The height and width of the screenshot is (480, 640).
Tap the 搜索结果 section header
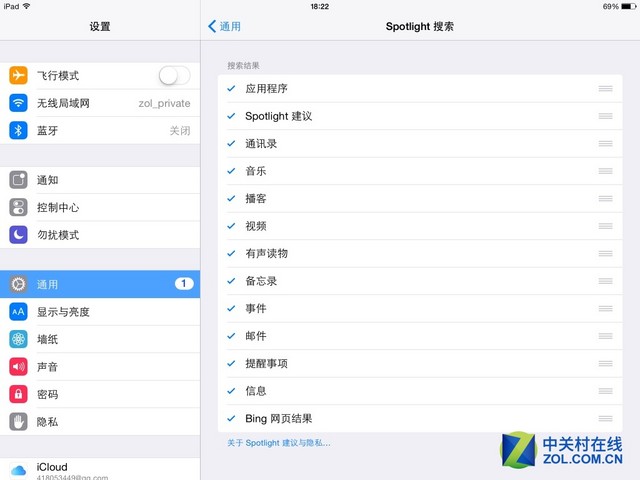[x=243, y=65]
